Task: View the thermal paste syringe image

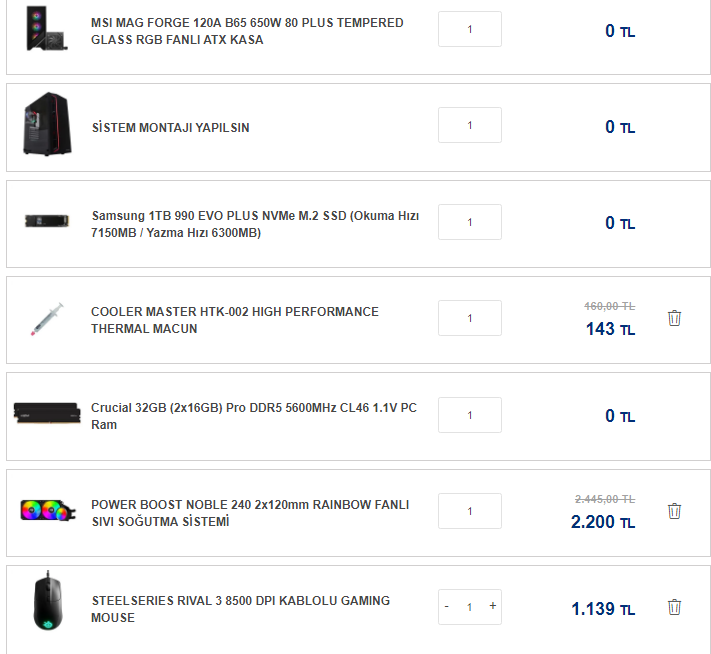Action: (47, 319)
